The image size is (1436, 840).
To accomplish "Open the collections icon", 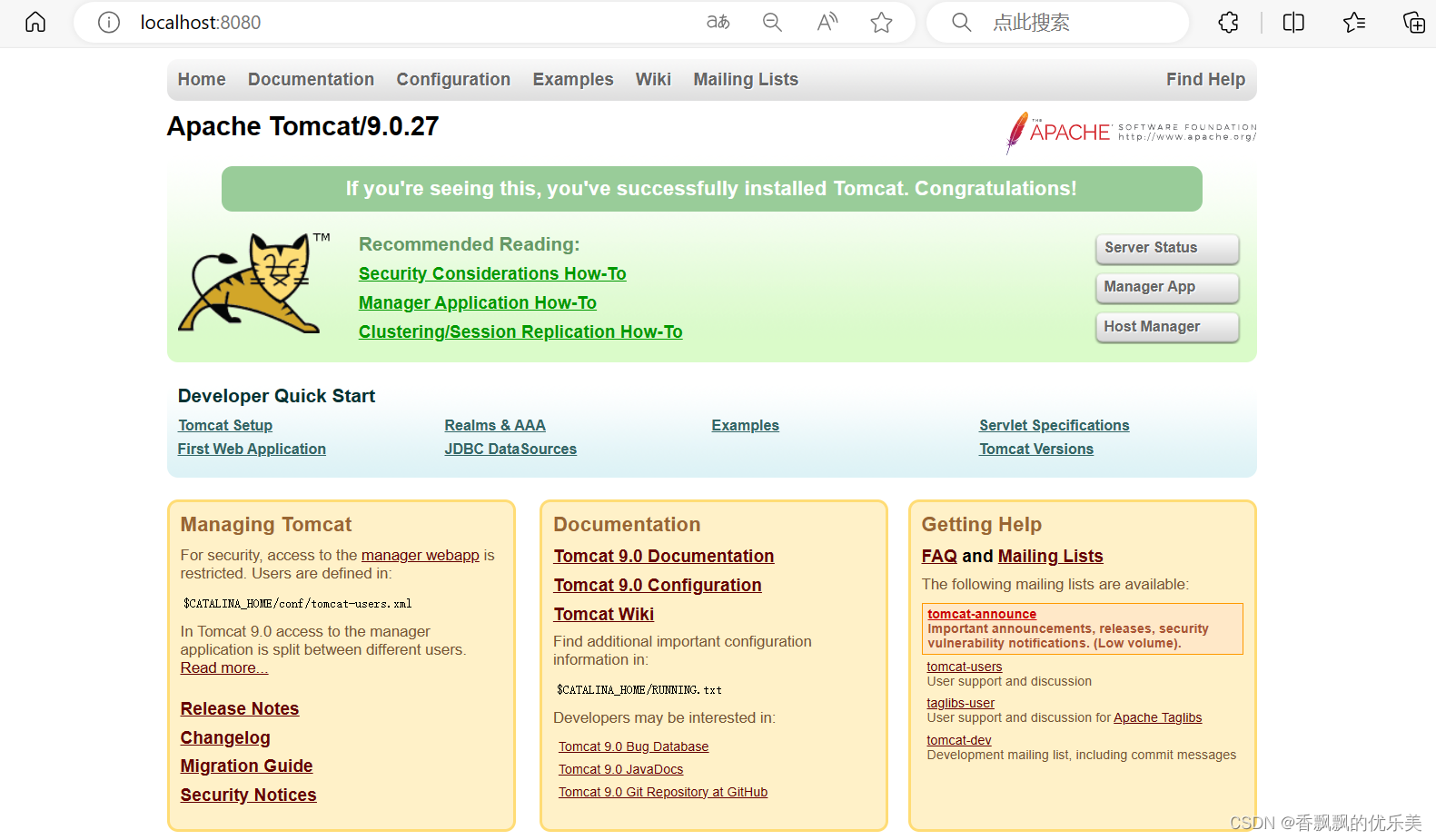I will (1414, 22).
